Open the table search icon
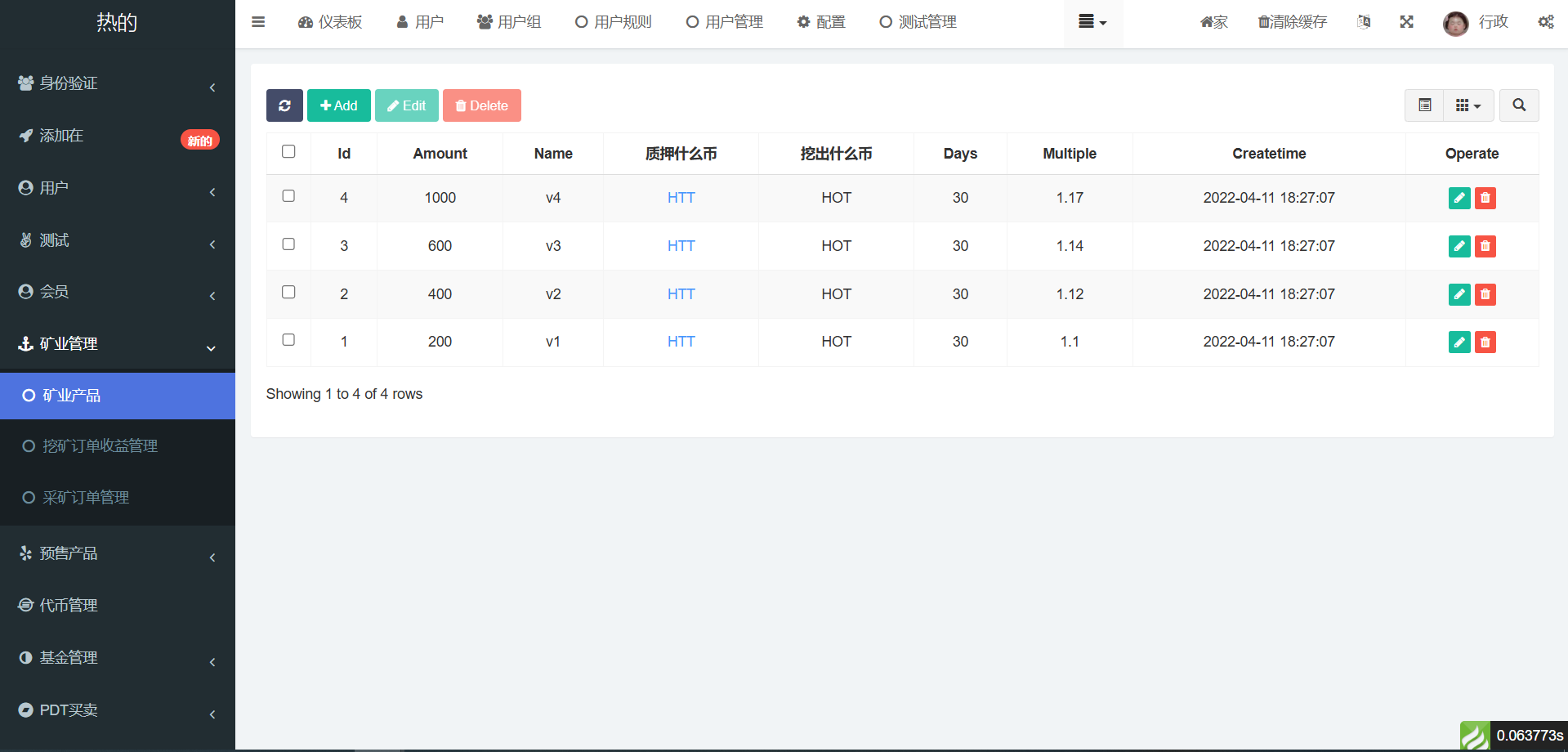This screenshot has width=1568, height=752. [x=1519, y=105]
